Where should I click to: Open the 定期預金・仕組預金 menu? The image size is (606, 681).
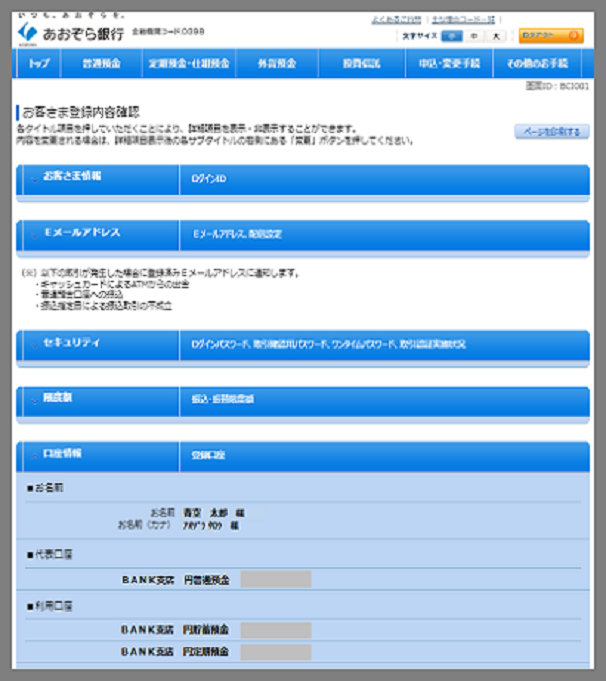coord(189,63)
